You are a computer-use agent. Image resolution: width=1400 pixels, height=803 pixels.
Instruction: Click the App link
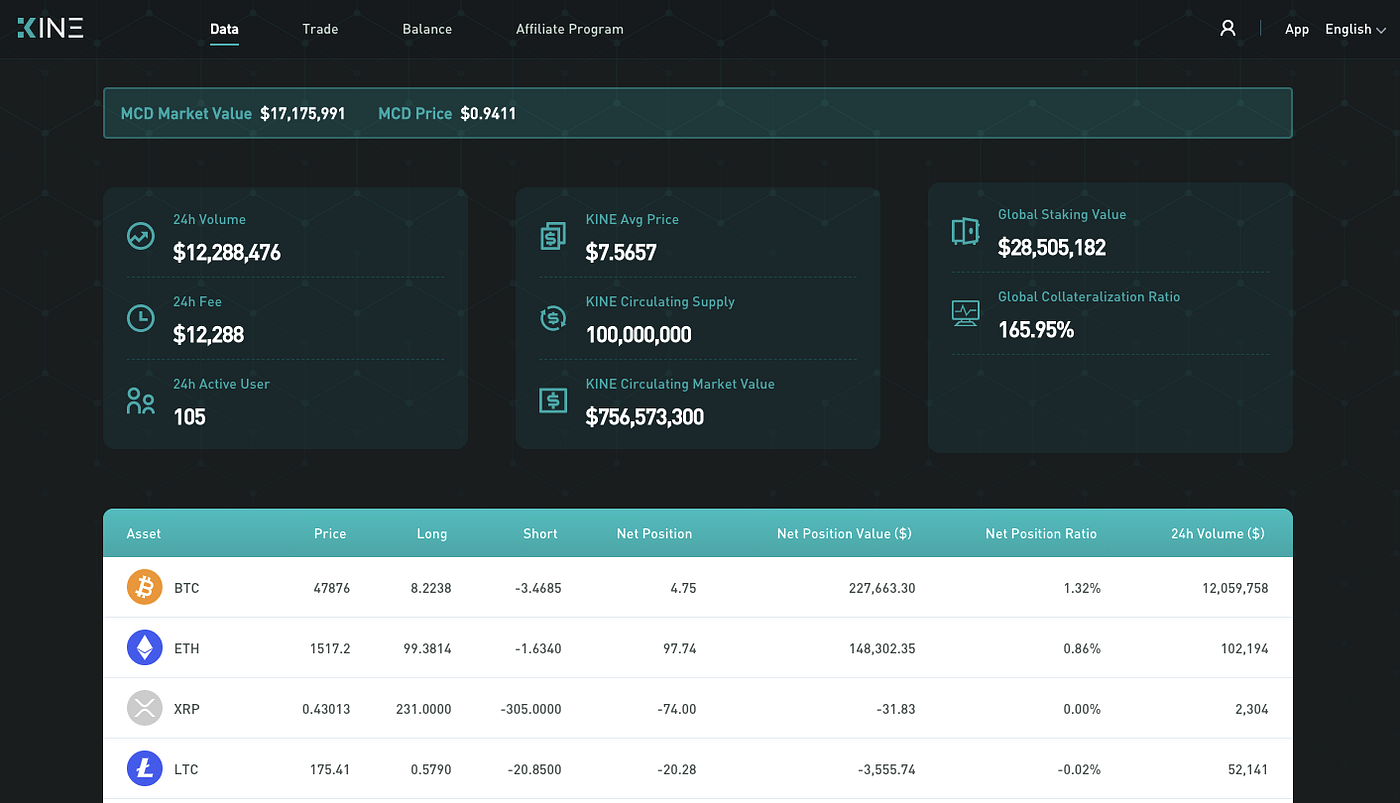1297,29
